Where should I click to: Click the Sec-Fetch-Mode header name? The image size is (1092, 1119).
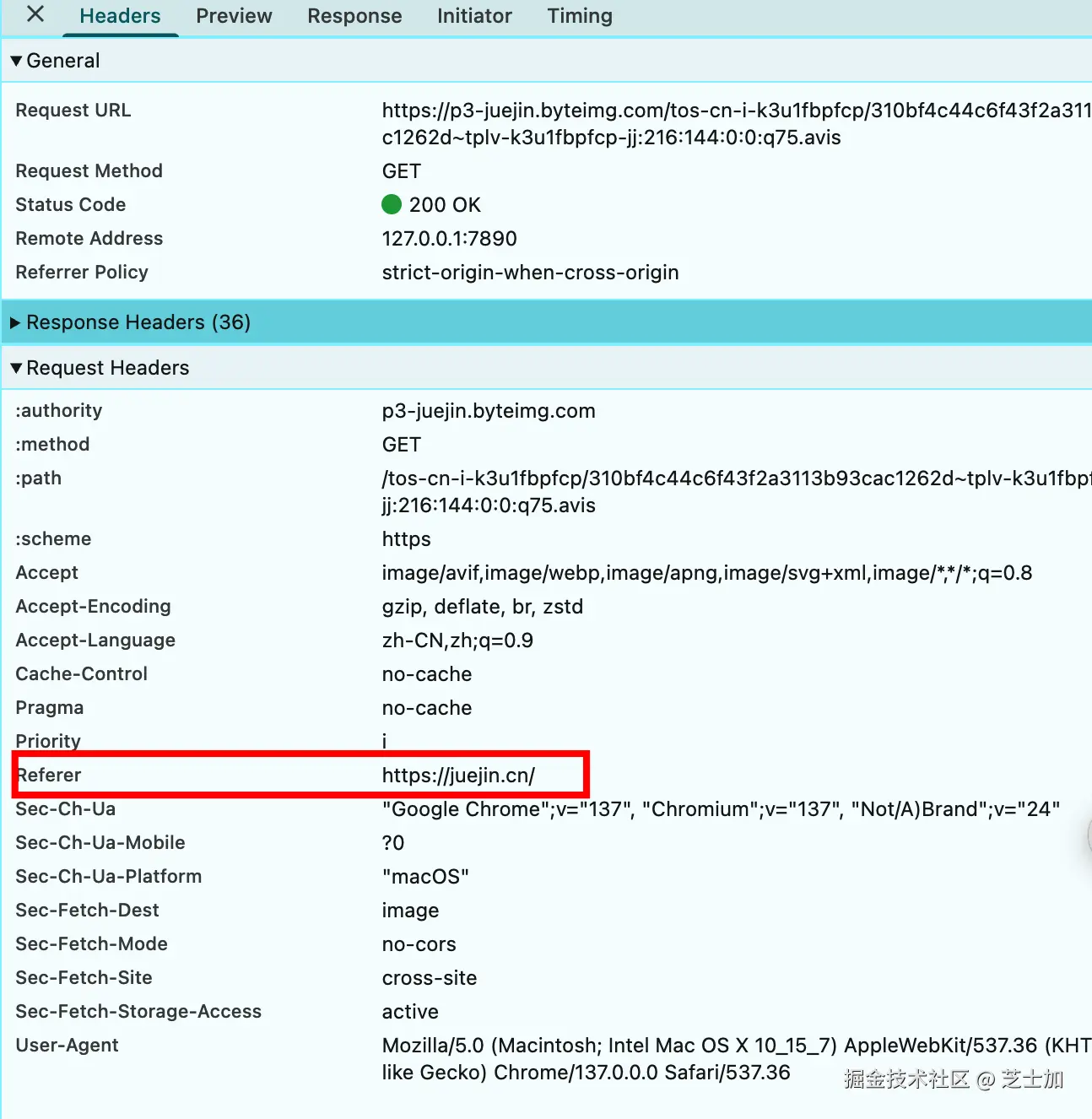point(92,944)
